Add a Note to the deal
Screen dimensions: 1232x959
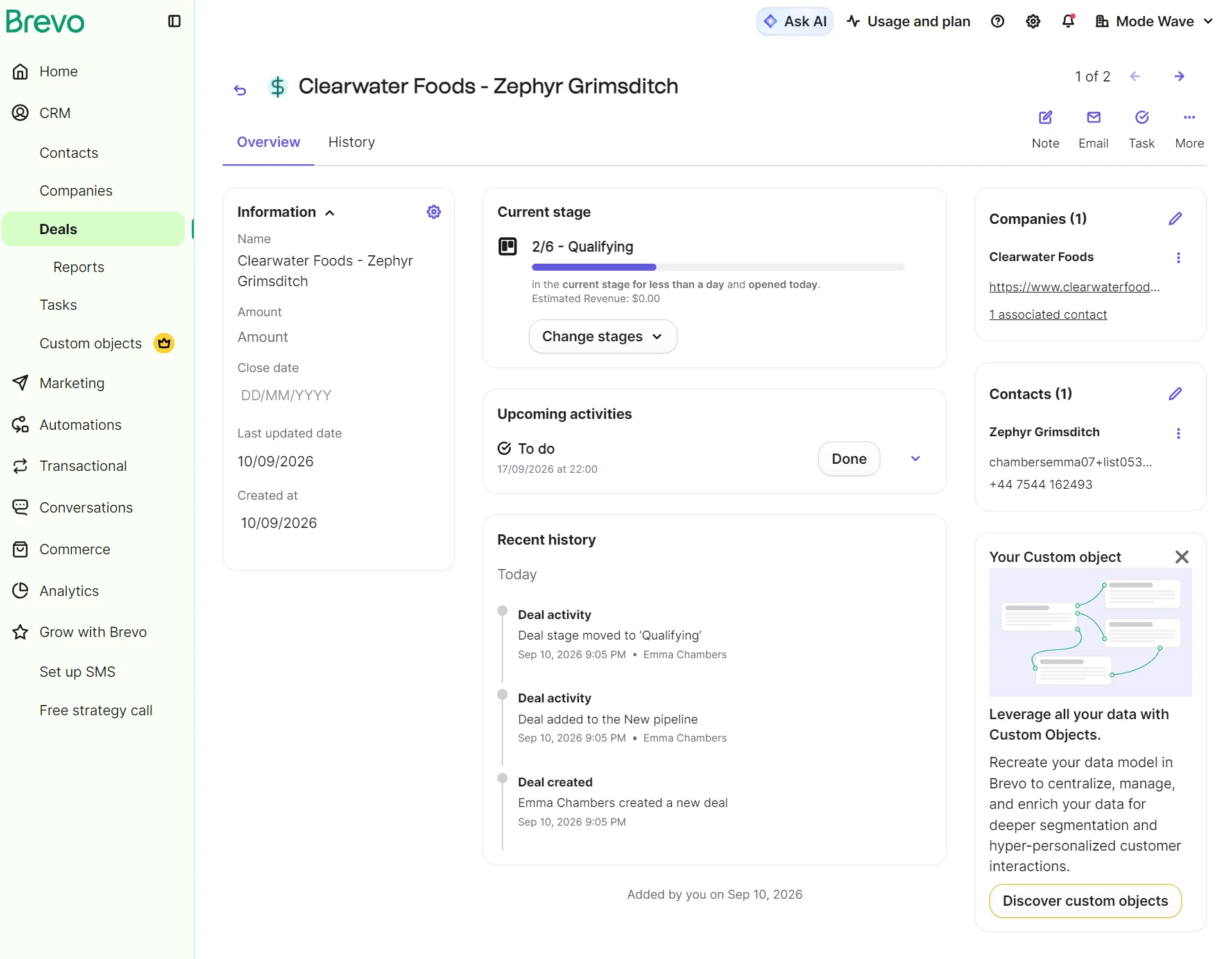pyautogui.click(x=1045, y=129)
